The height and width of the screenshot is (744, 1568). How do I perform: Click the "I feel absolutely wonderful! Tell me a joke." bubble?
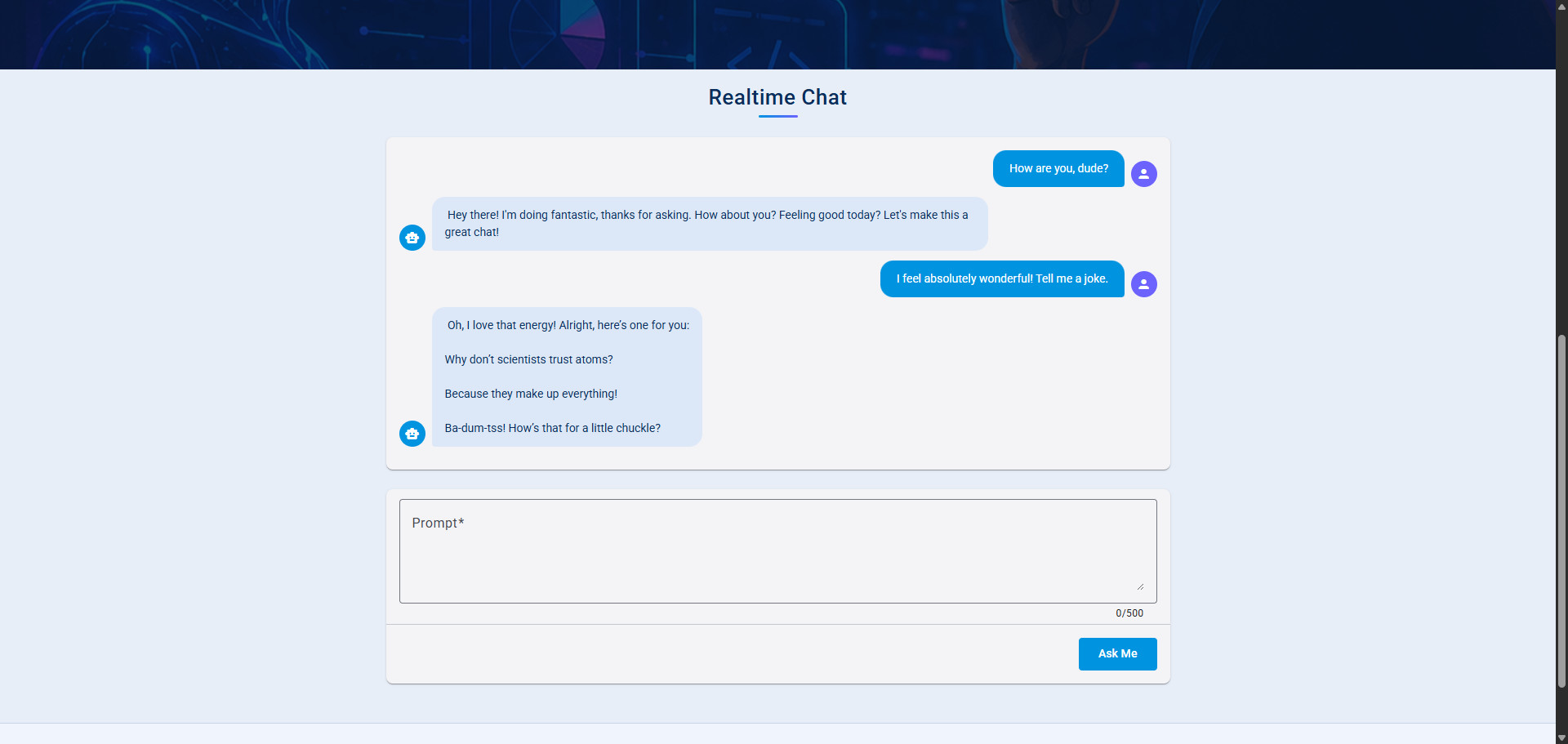tap(1002, 279)
